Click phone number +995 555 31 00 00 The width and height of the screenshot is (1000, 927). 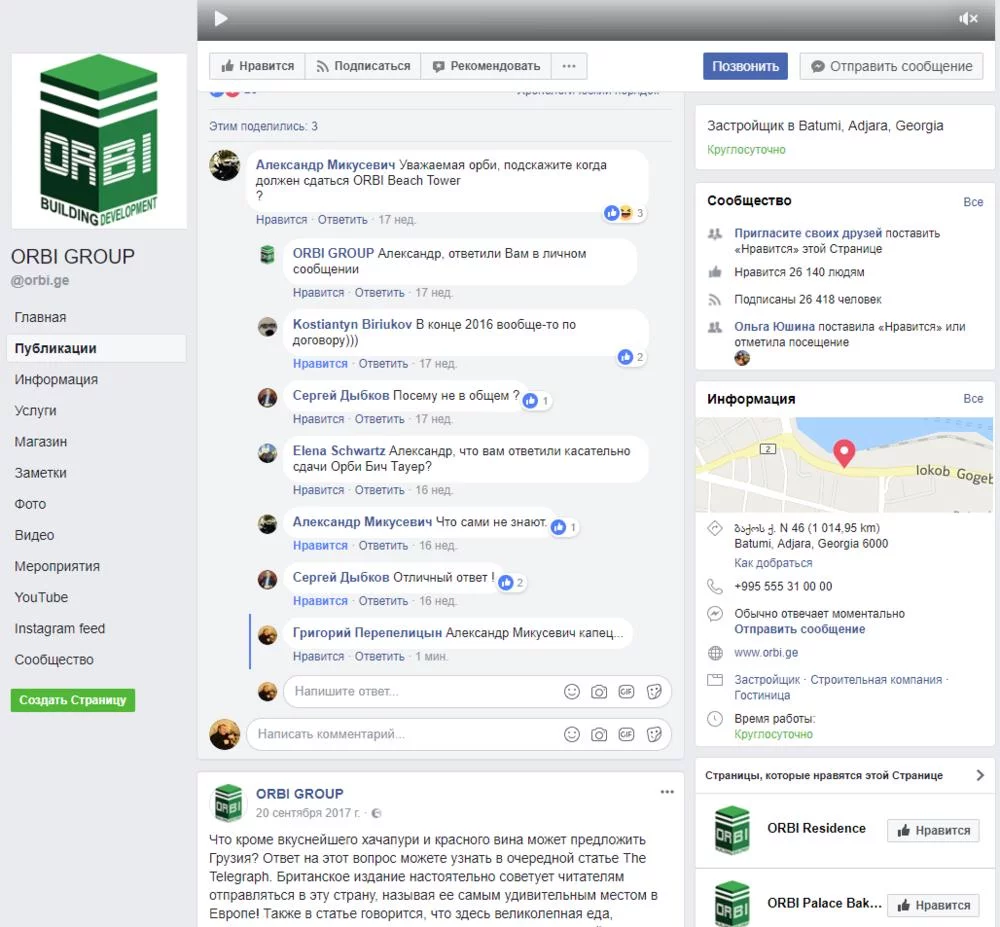pos(783,587)
